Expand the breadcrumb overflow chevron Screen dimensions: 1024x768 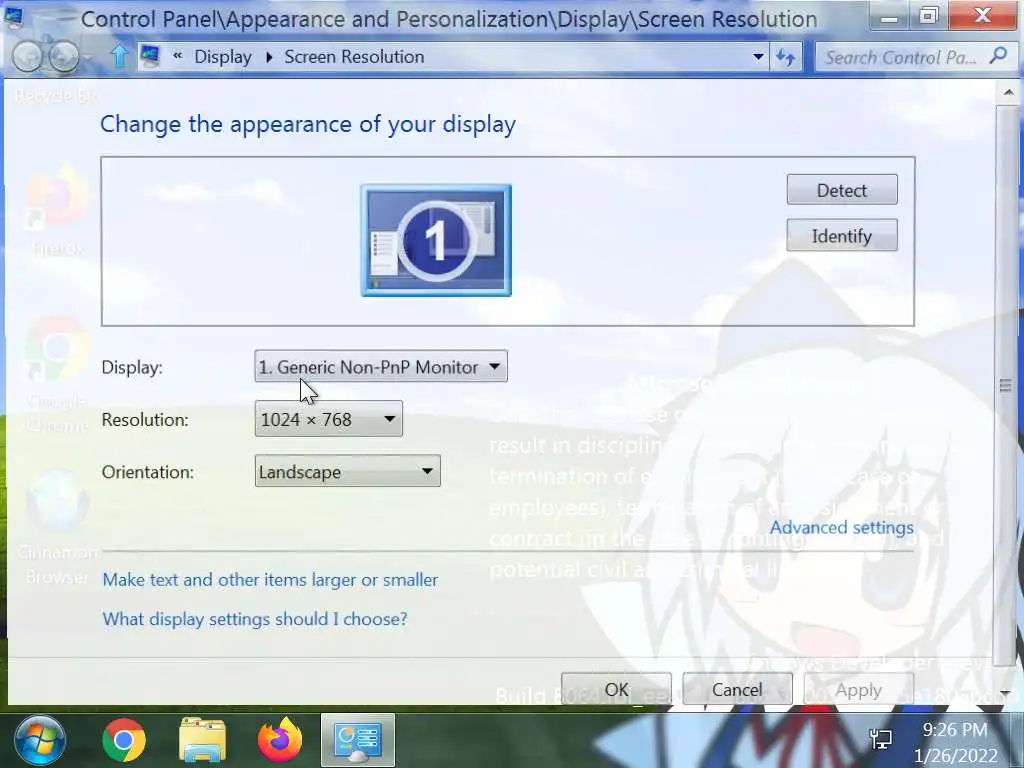[x=177, y=56]
